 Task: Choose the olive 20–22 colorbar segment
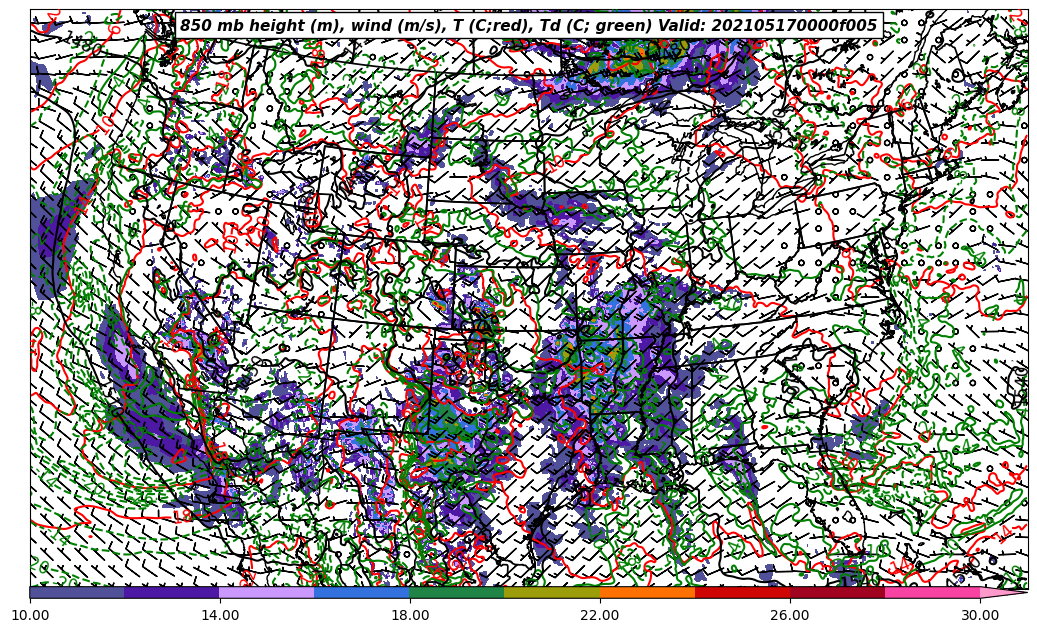(x=552, y=592)
